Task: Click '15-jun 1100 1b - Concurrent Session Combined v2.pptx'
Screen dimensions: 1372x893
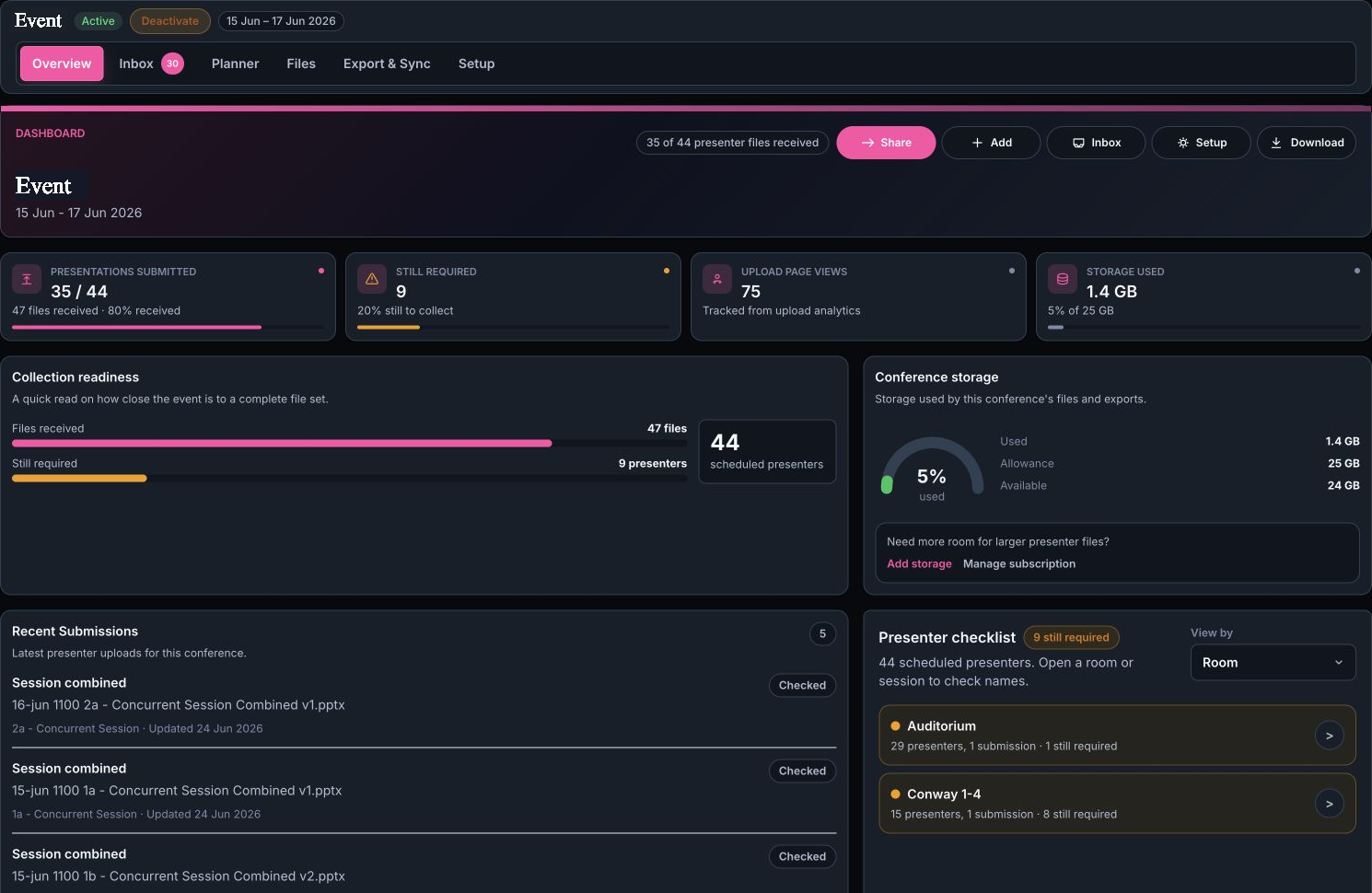Action: coord(179,876)
